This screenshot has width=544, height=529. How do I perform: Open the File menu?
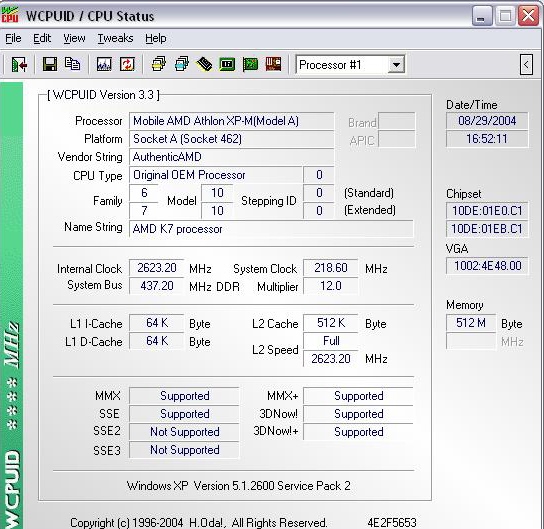pyautogui.click(x=13, y=38)
